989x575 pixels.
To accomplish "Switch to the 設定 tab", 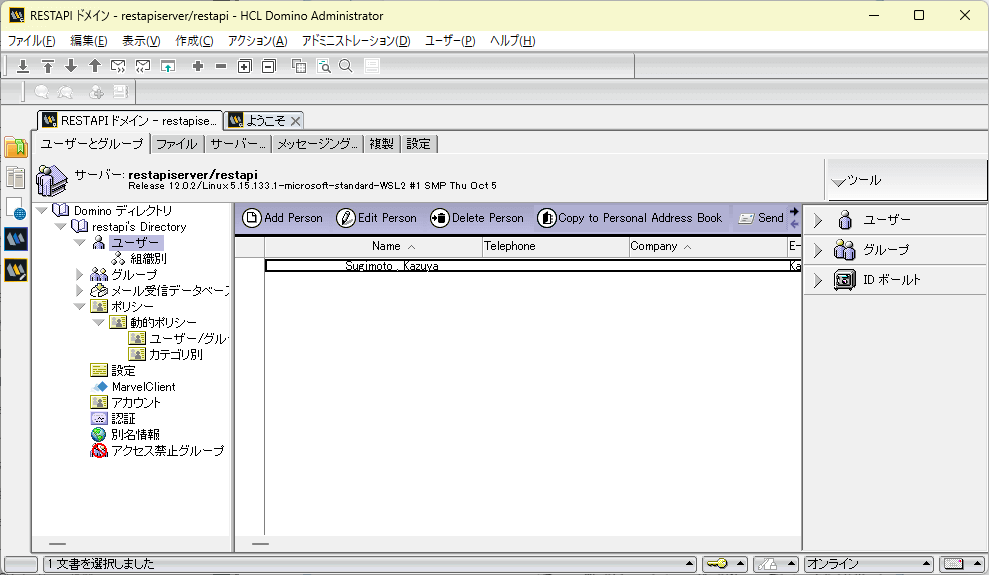I will pos(418,144).
